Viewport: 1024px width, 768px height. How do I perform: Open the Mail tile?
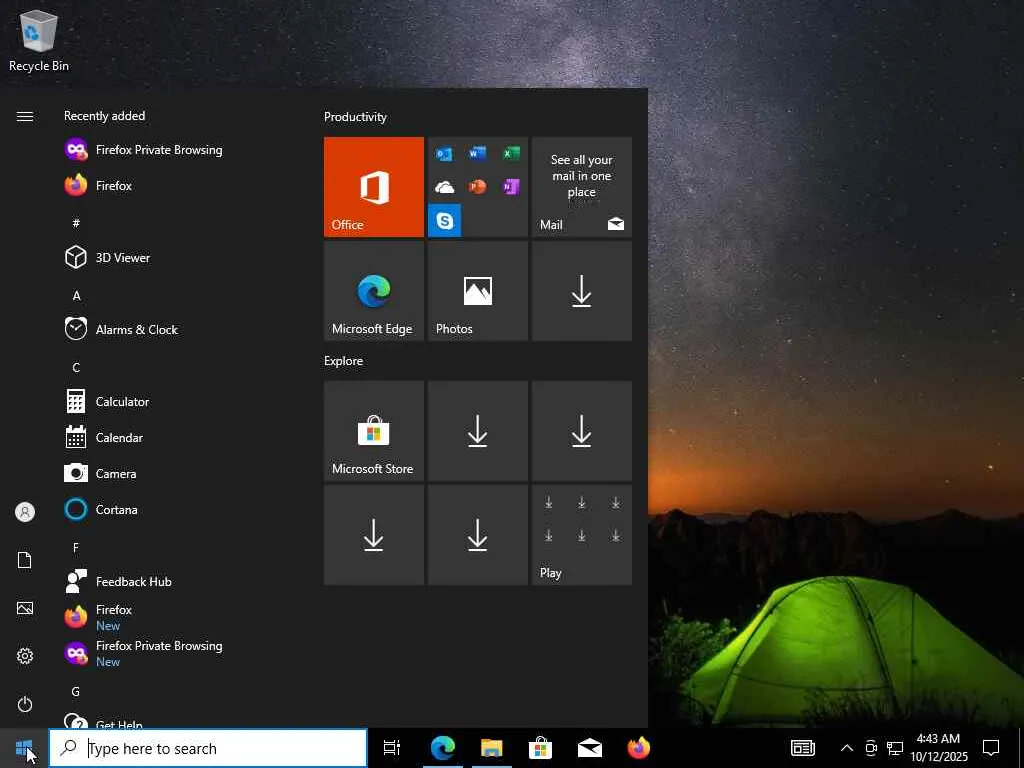(581, 187)
